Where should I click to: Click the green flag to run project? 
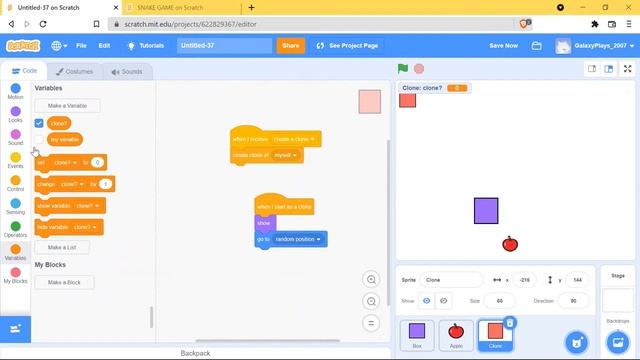(403, 69)
